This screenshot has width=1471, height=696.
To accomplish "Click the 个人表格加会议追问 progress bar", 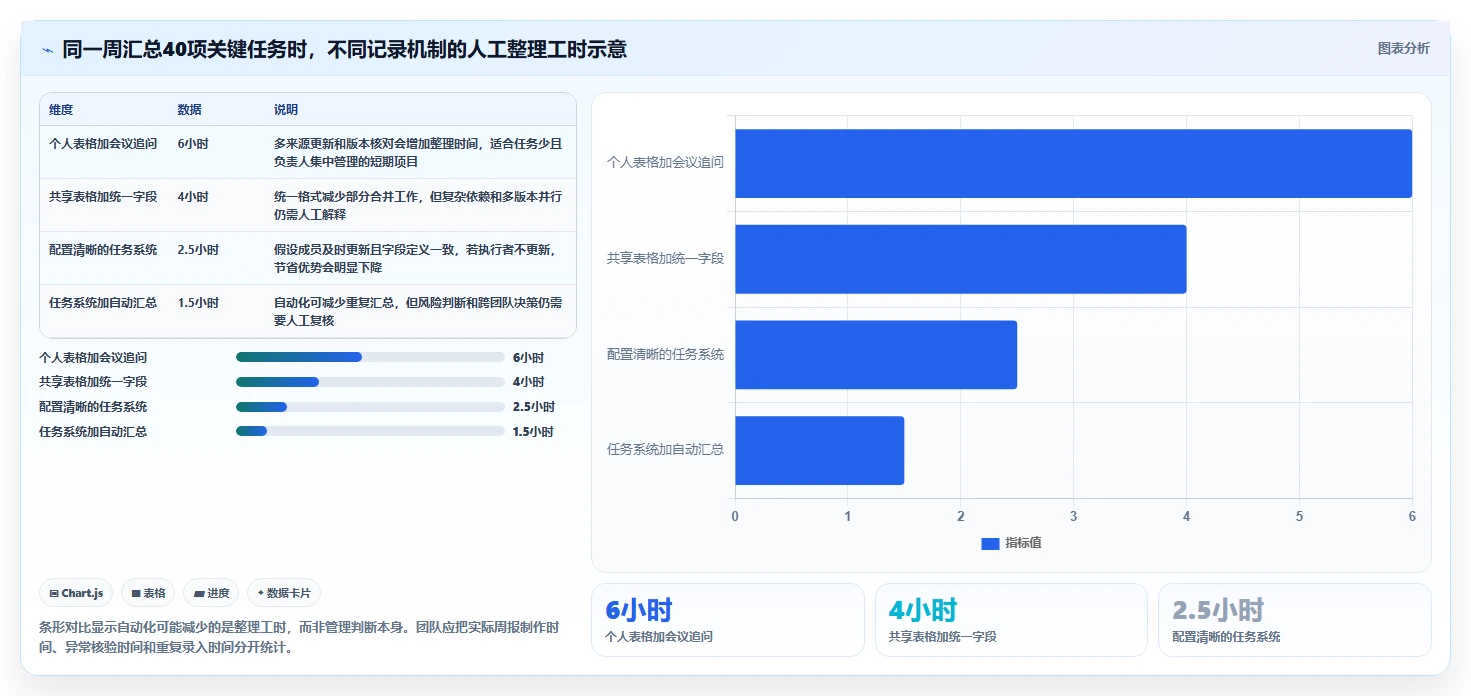I will 370,357.
